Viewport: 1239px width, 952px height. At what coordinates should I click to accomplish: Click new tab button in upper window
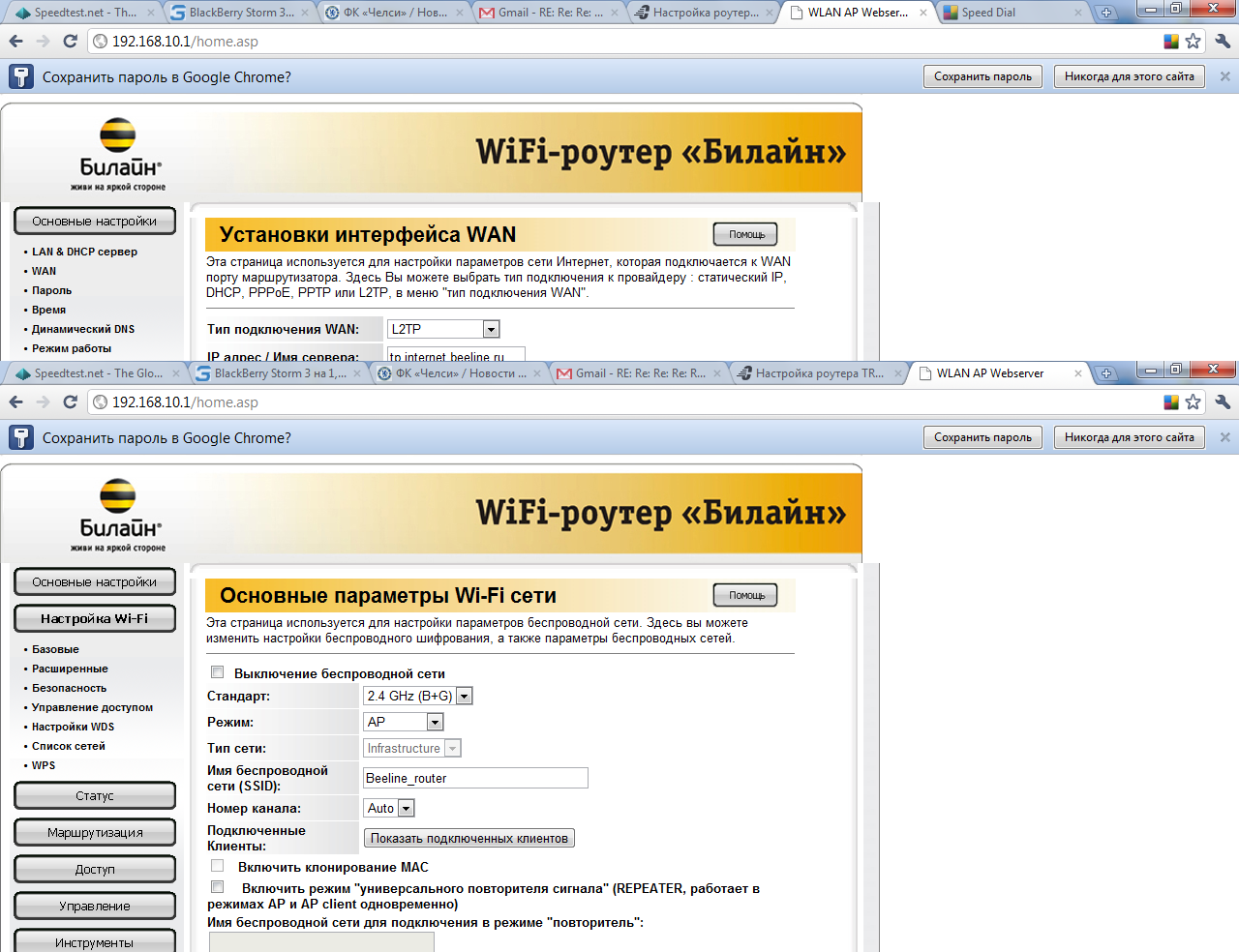pyautogui.click(x=1106, y=13)
